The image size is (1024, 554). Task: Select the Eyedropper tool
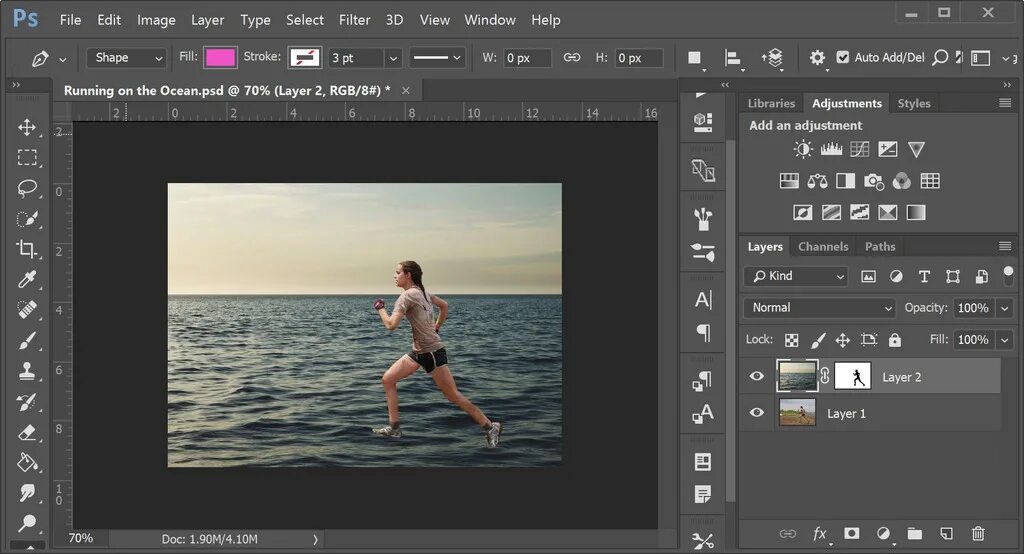point(27,280)
